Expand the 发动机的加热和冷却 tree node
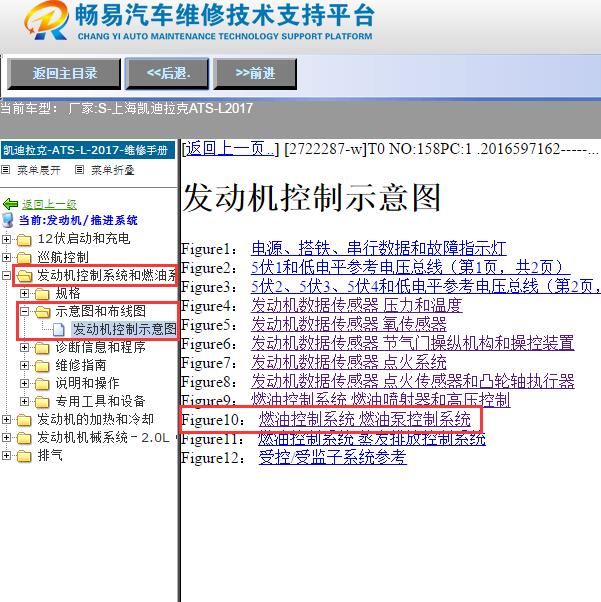The image size is (601, 602). 6,419
